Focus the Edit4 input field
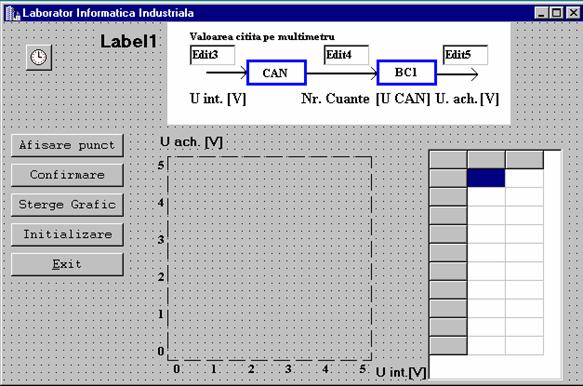583x386 pixels. (x=346, y=55)
